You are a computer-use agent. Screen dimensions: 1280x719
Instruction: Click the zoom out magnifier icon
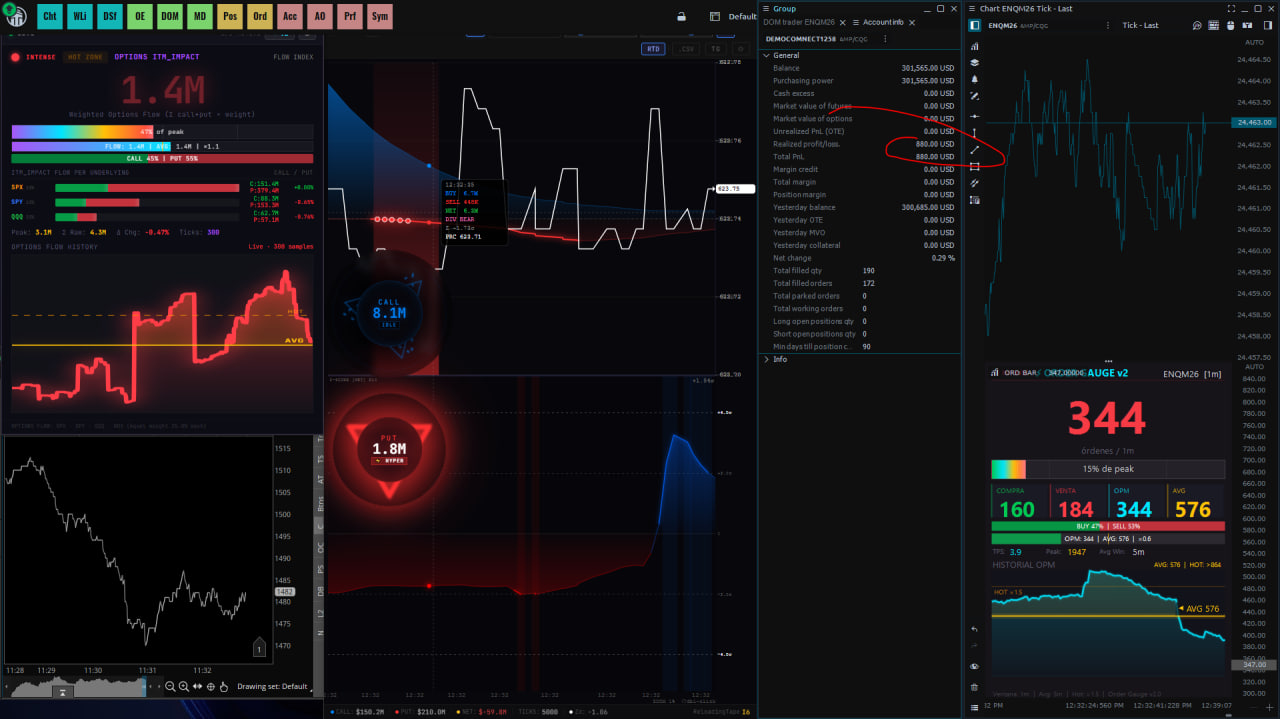170,686
